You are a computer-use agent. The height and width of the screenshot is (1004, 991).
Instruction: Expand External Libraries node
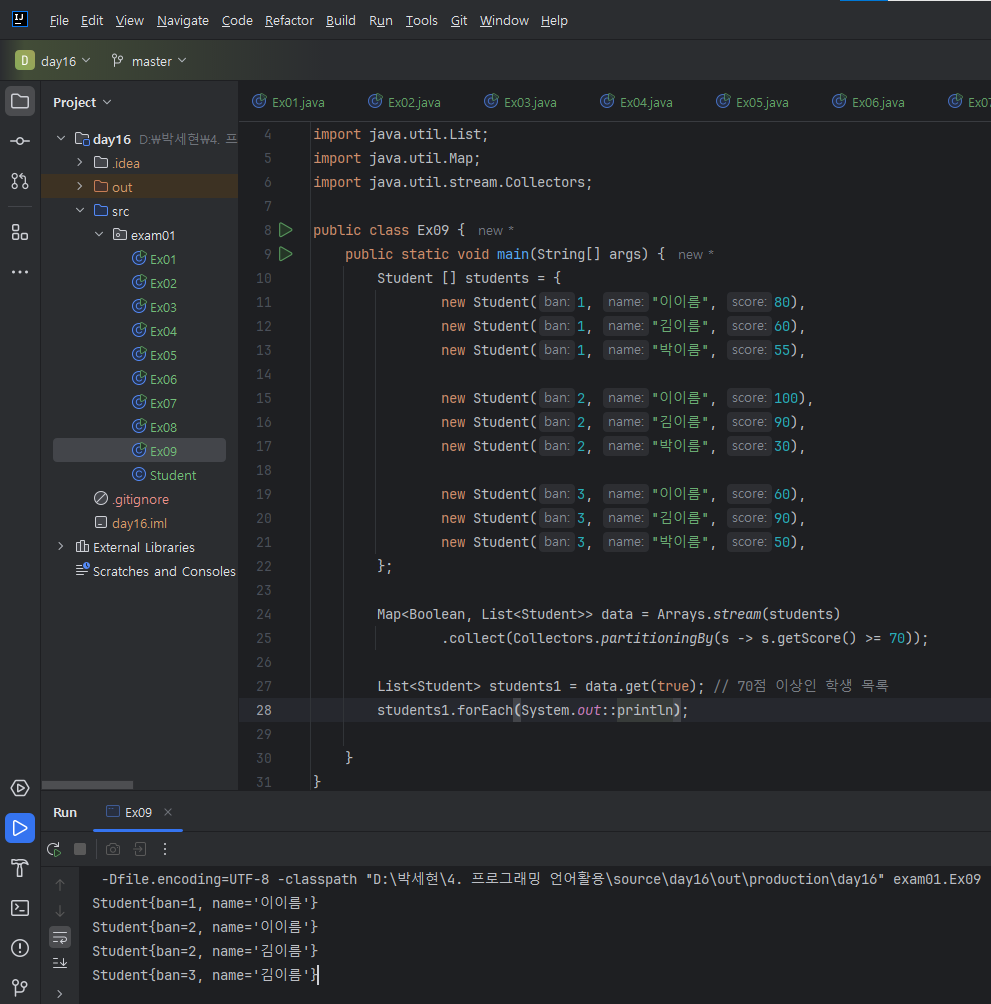click(61, 547)
